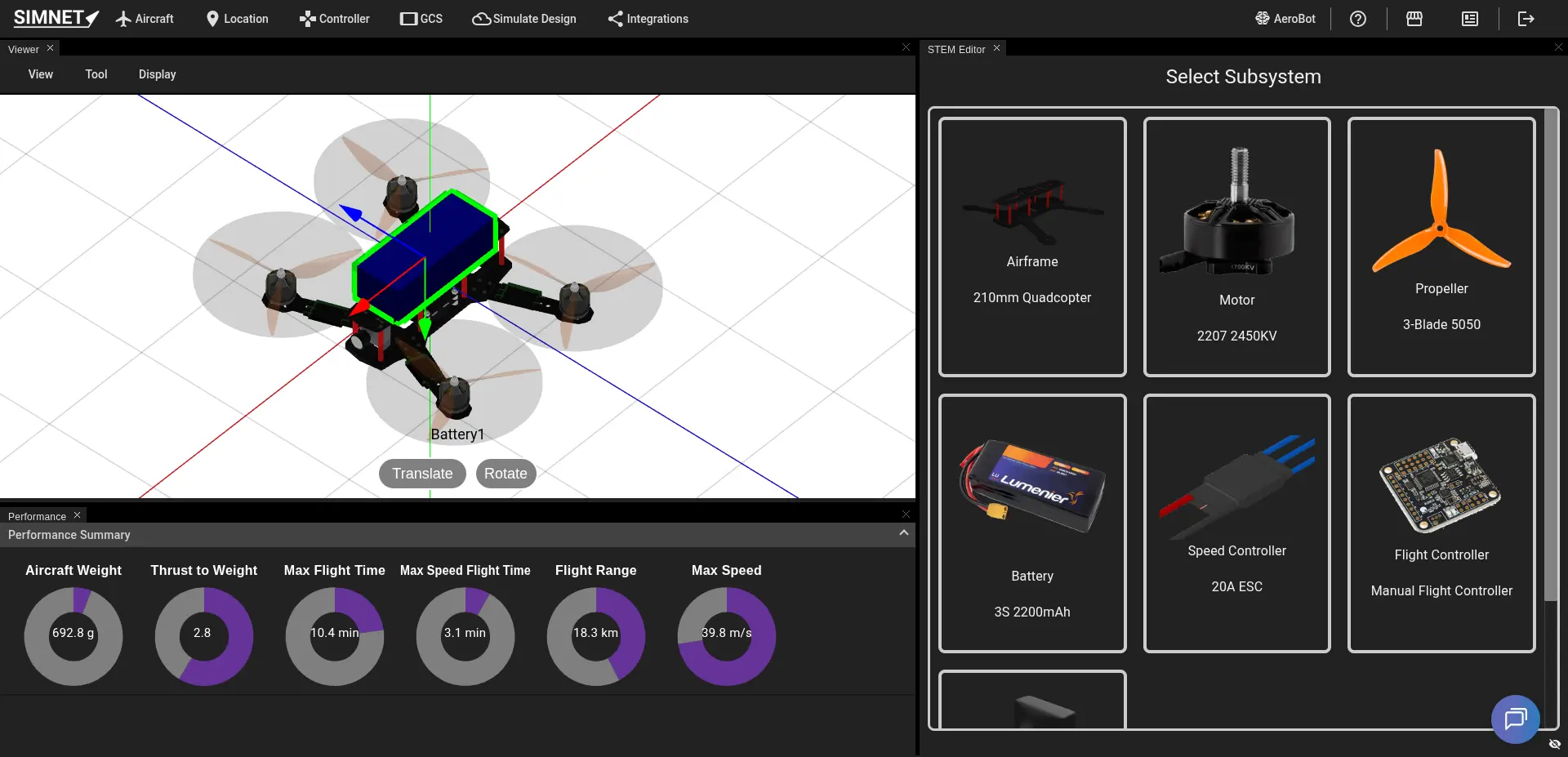Click the help question mark icon
This screenshot has height=757, width=1568.
point(1357,19)
